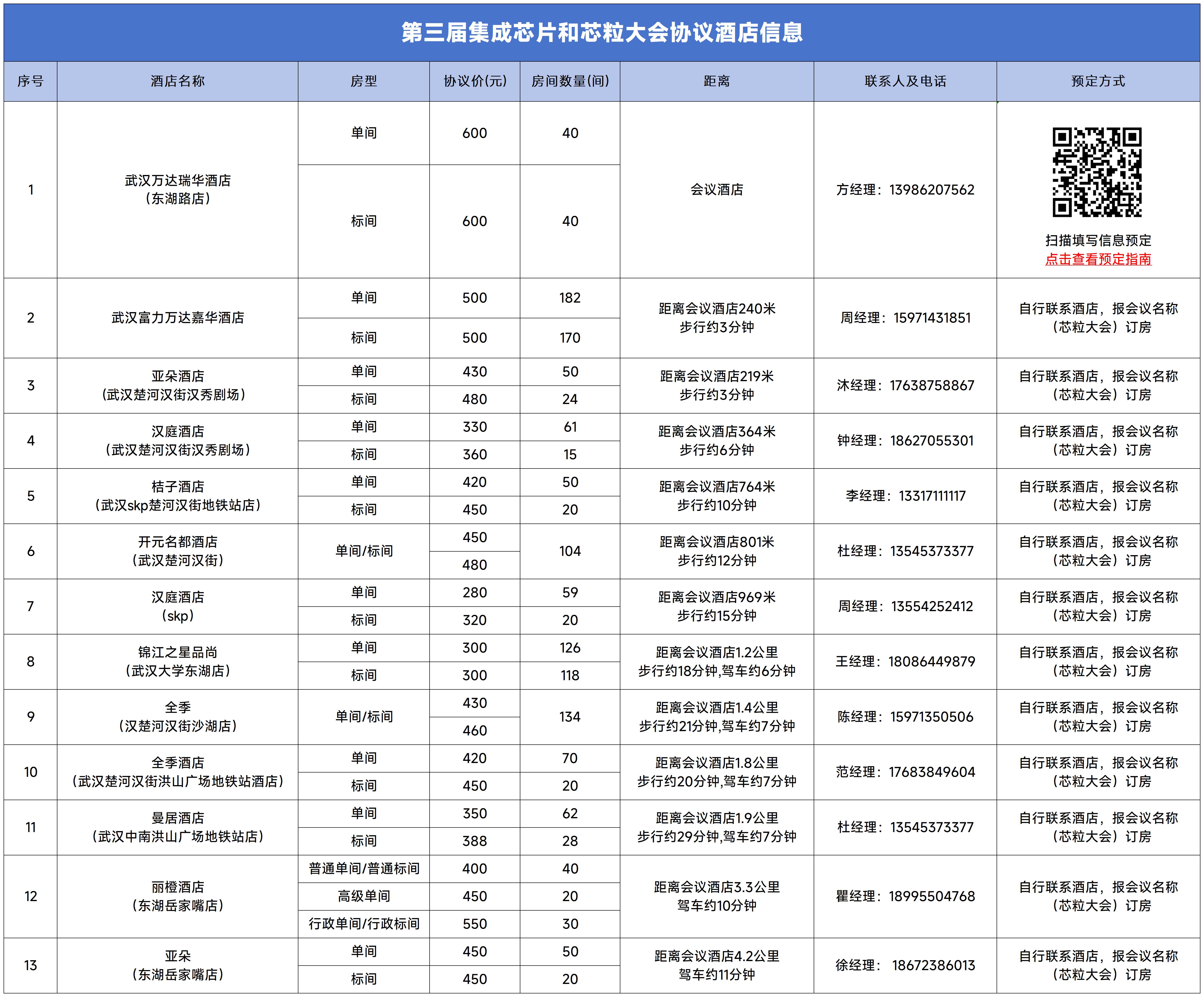Select 亚朵(东湖岳家嘴店) cell

[x=178, y=966]
